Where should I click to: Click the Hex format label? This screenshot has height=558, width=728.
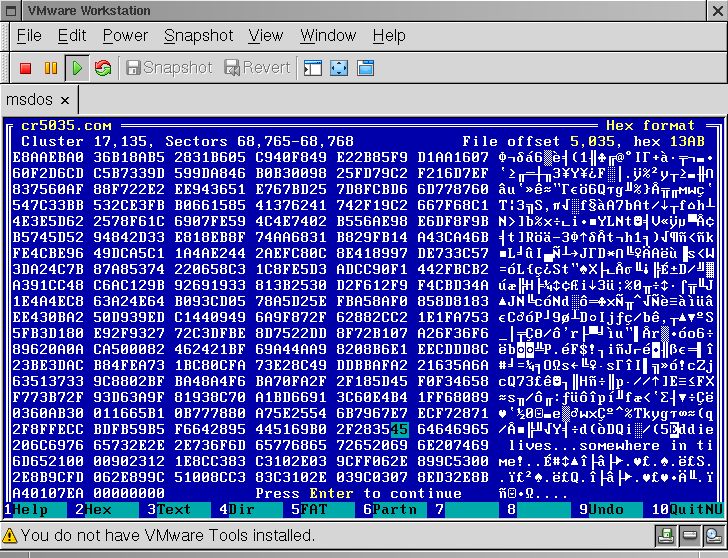[650, 126]
